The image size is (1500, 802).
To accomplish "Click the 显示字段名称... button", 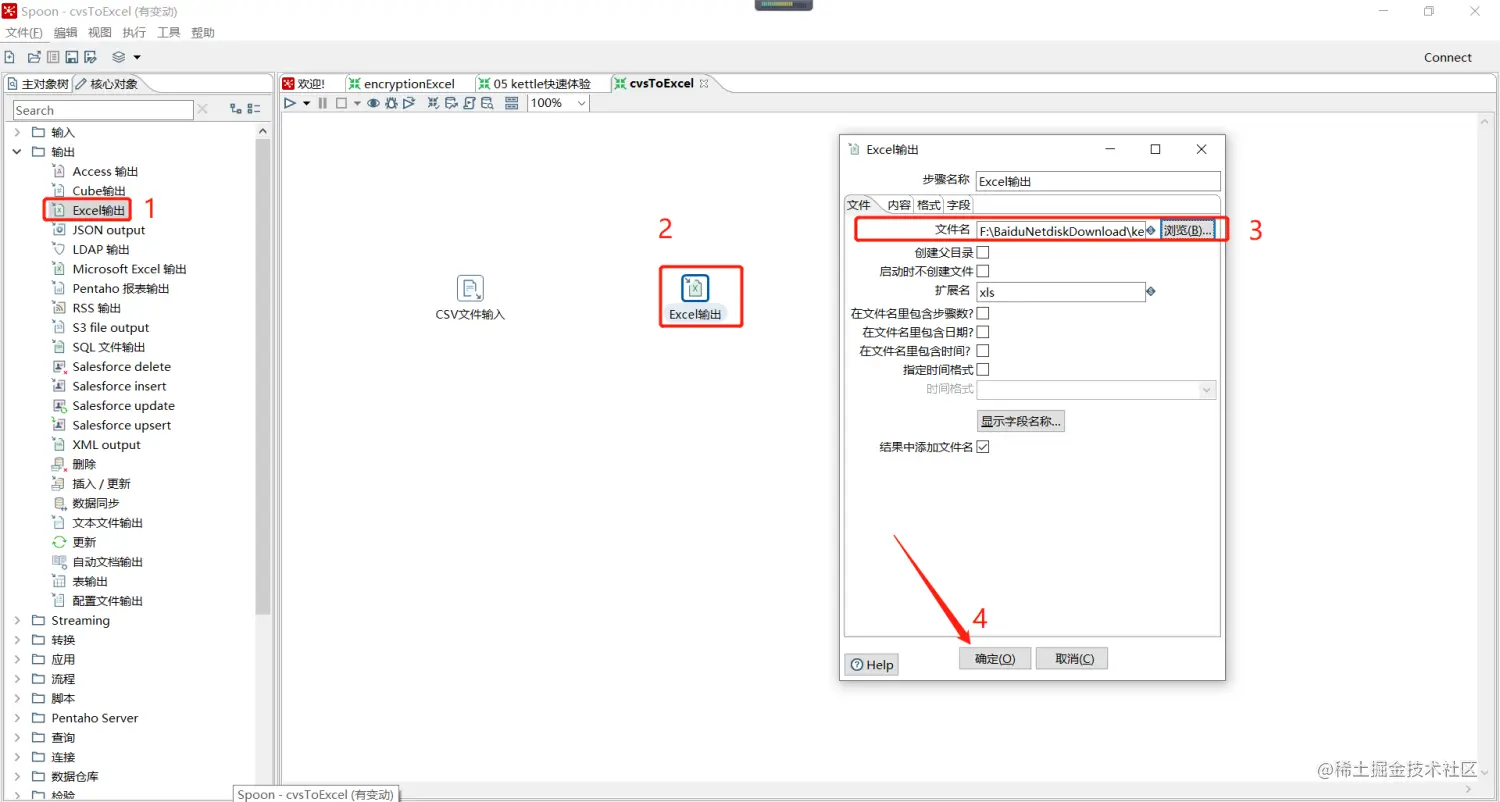I will point(1021,421).
